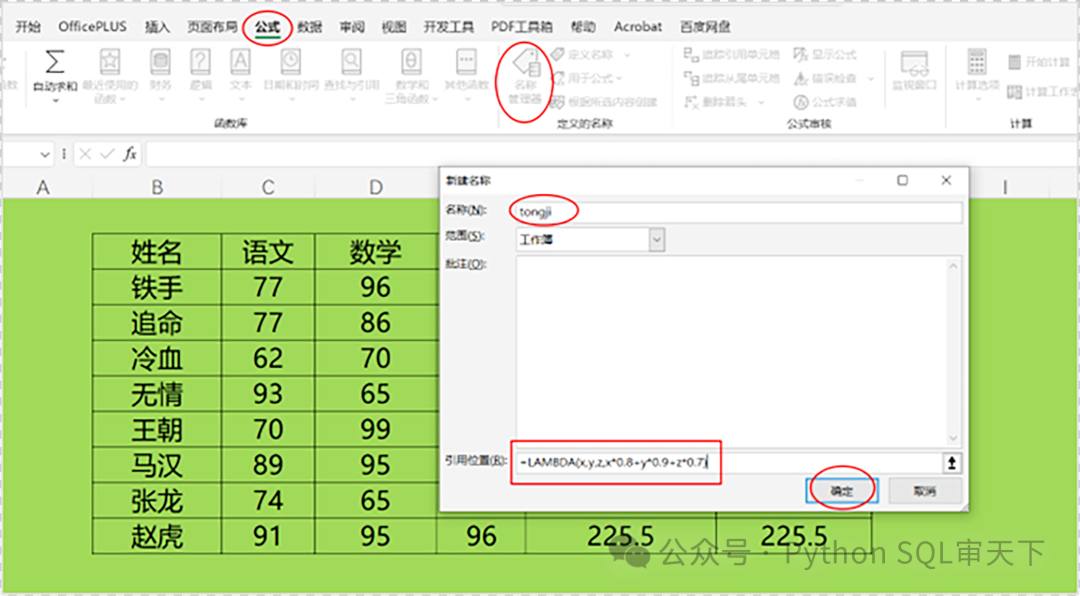The height and width of the screenshot is (596, 1080).
Task: Click the 取消 (Cancel) button
Action: (x=925, y=491)
